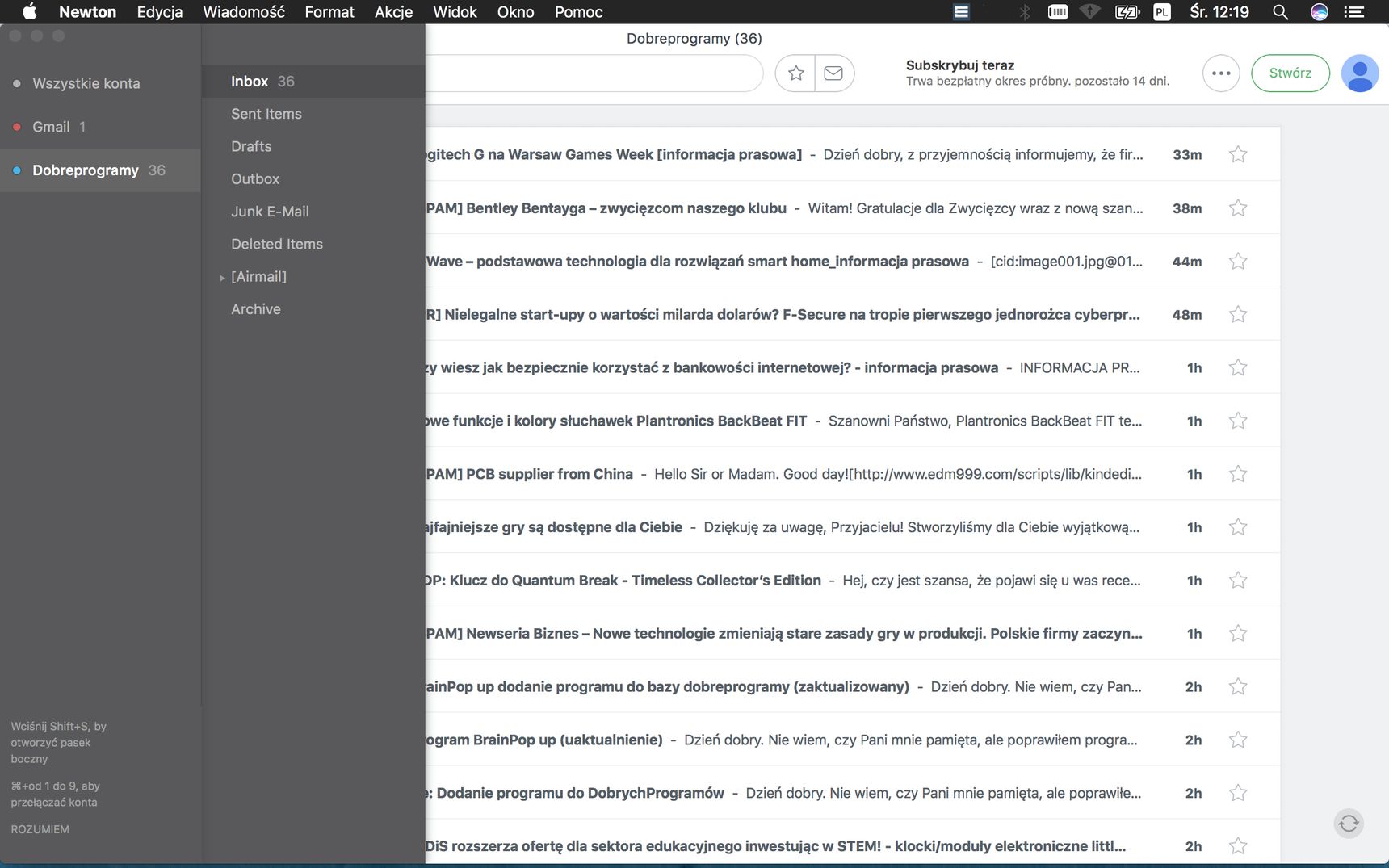The width and height of the screenshot is (1389, 868).
Task: Open the Plantronics BackBeat FIT email
Action: pos(853,421)
